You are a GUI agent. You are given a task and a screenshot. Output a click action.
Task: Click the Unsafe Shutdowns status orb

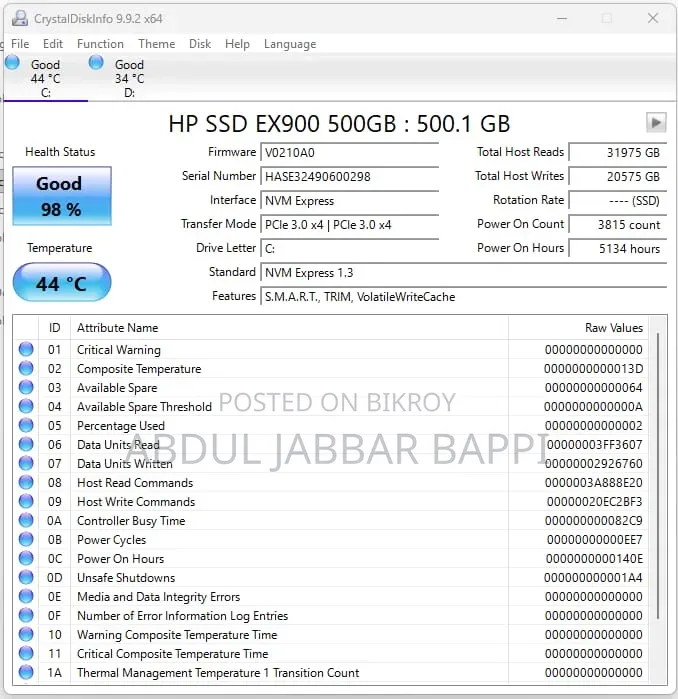[26, 577]
